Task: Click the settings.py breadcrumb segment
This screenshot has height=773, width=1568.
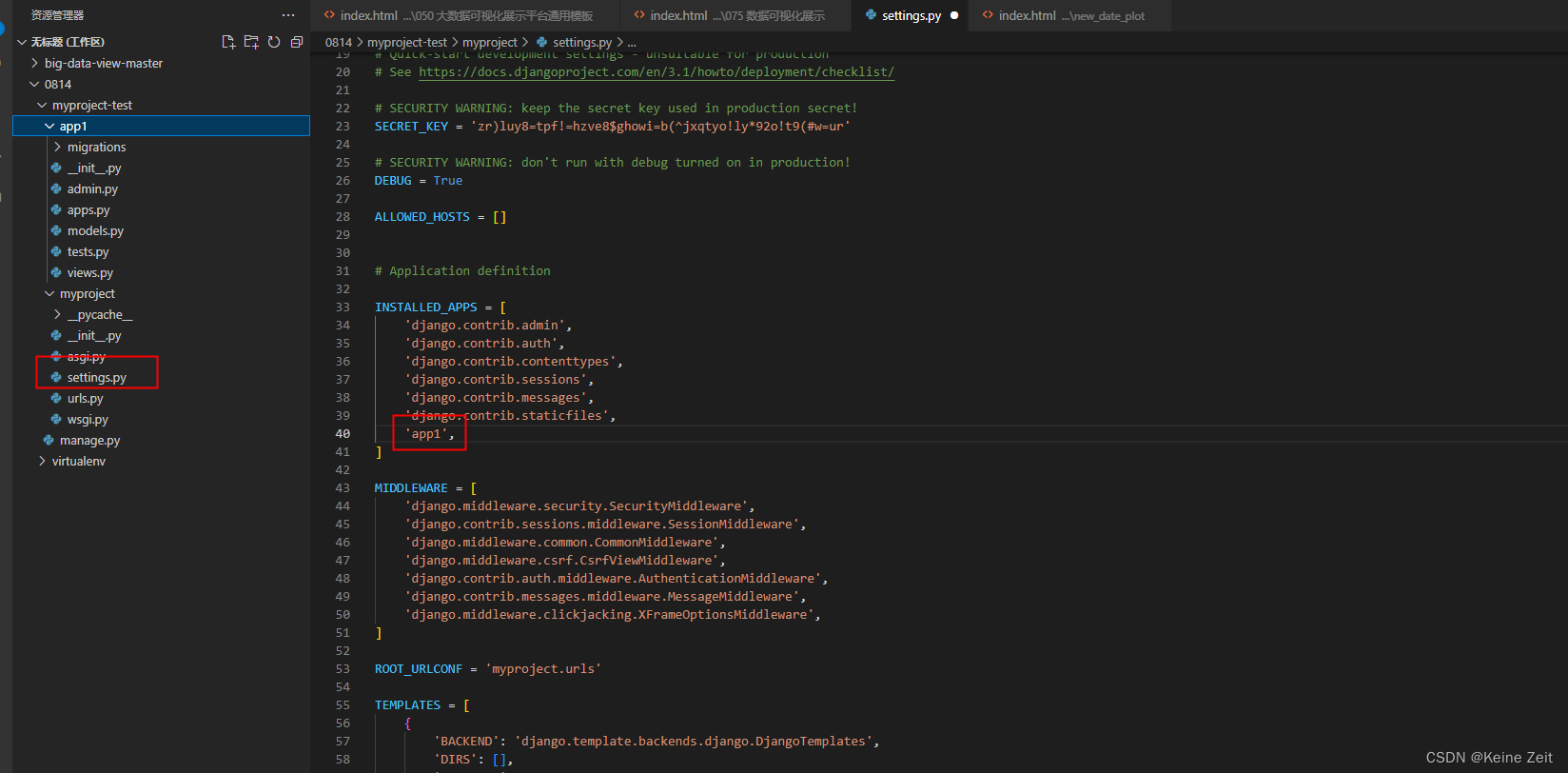Action: point(582,42)
